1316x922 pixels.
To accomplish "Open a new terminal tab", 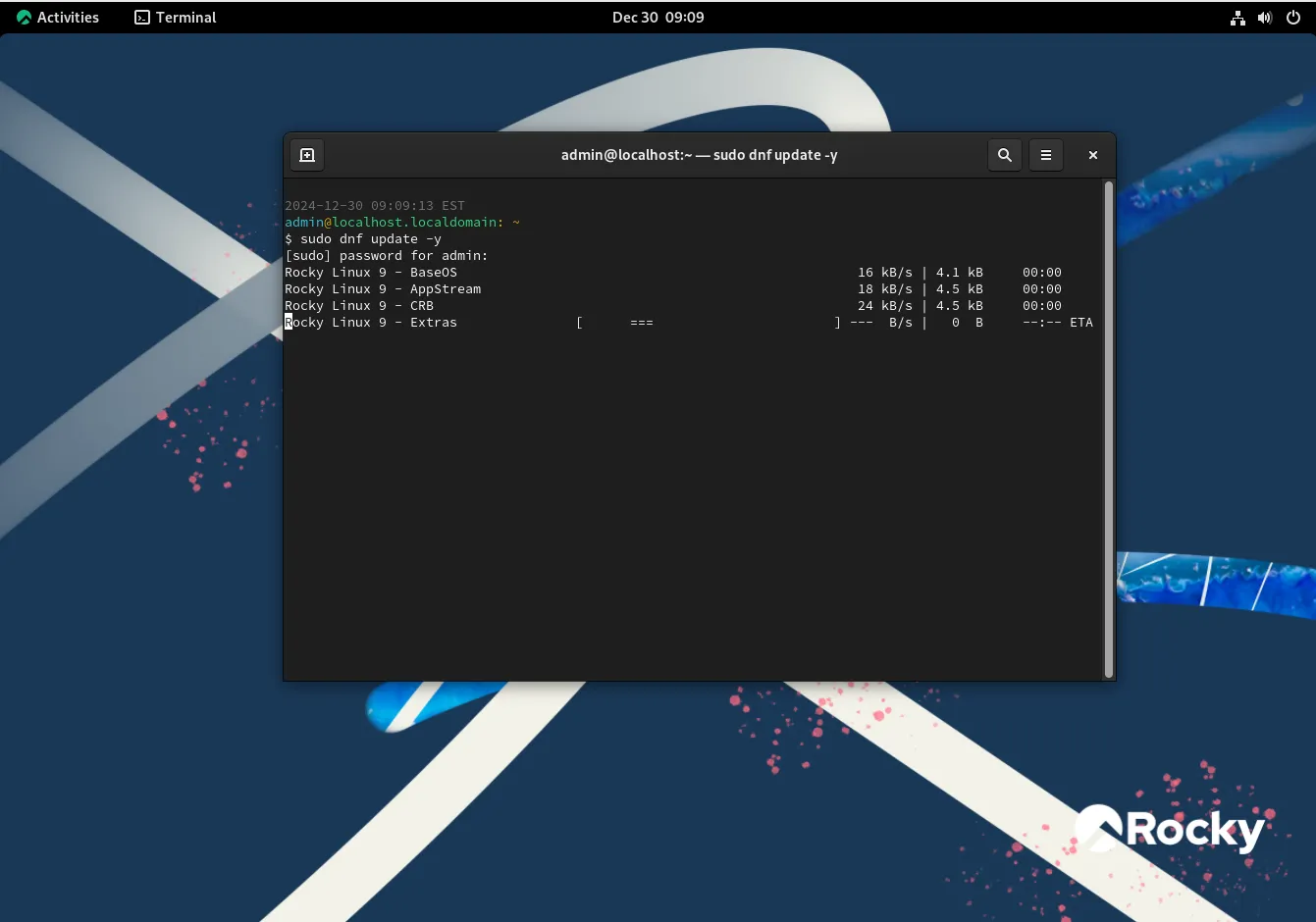I will [x=307, y=155].
